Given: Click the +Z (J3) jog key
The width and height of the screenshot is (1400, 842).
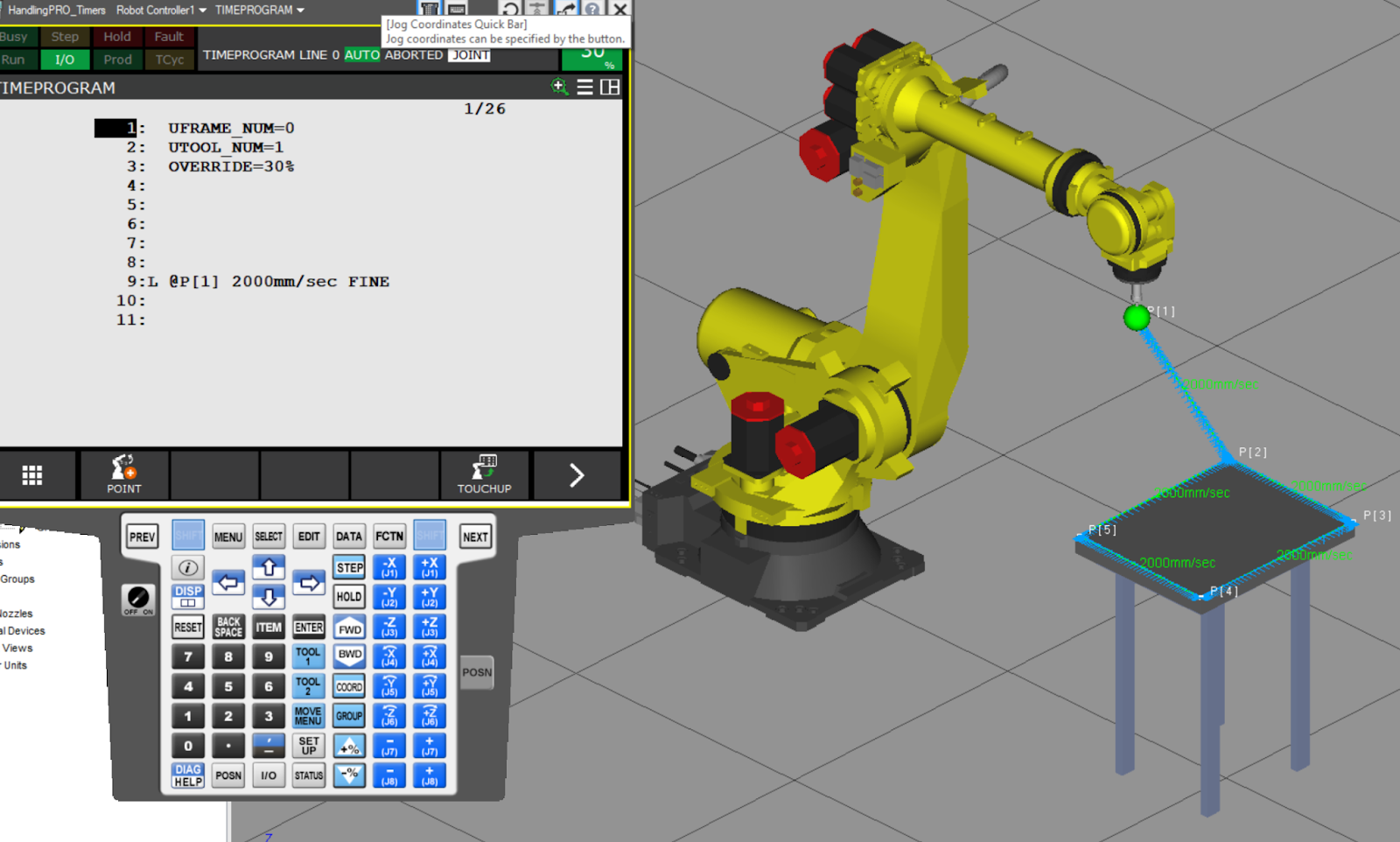Looking at the screenshot, I should tap(430, 627).
